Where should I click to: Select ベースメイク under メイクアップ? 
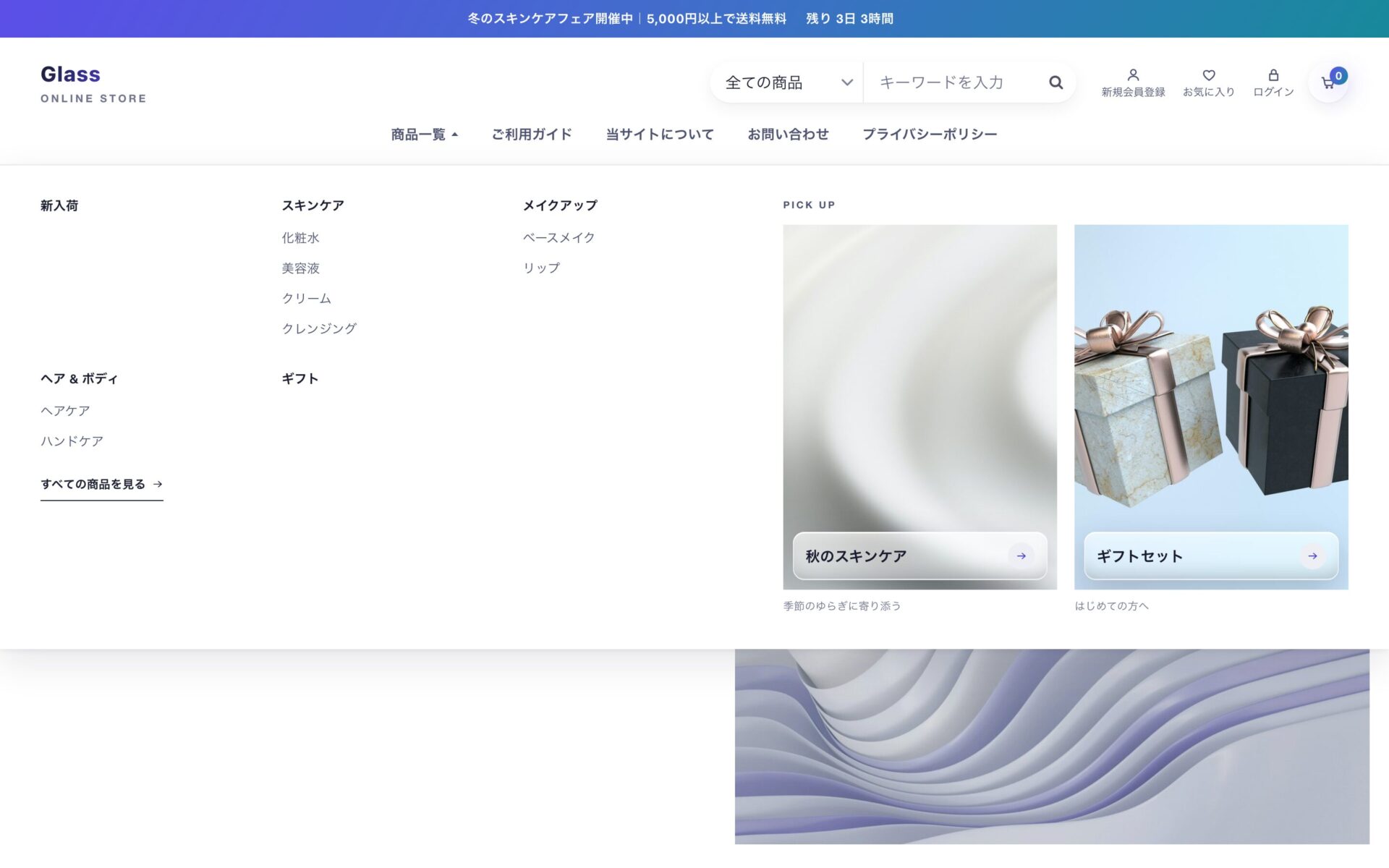(x=558, y=238)
